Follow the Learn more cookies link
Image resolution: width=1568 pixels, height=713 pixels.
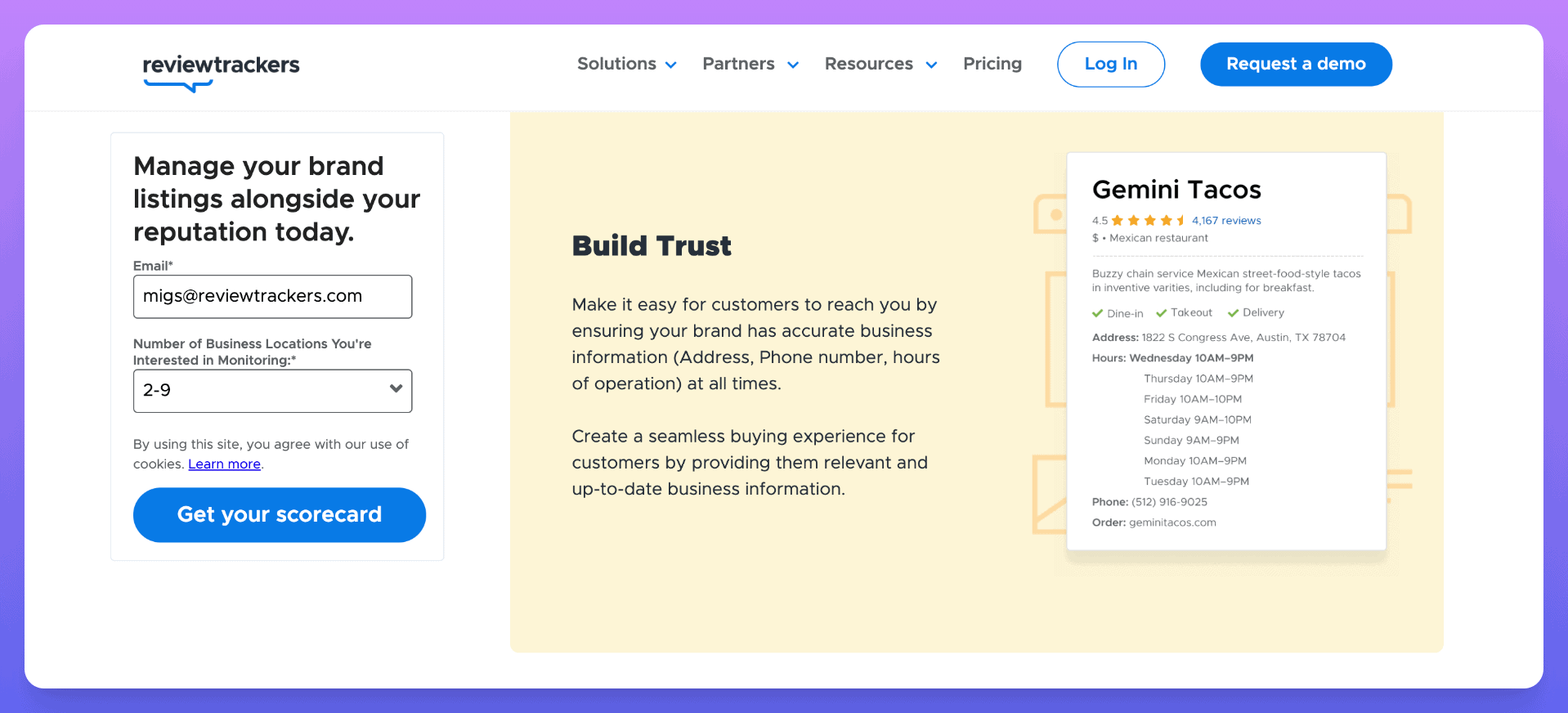point(224,464)
